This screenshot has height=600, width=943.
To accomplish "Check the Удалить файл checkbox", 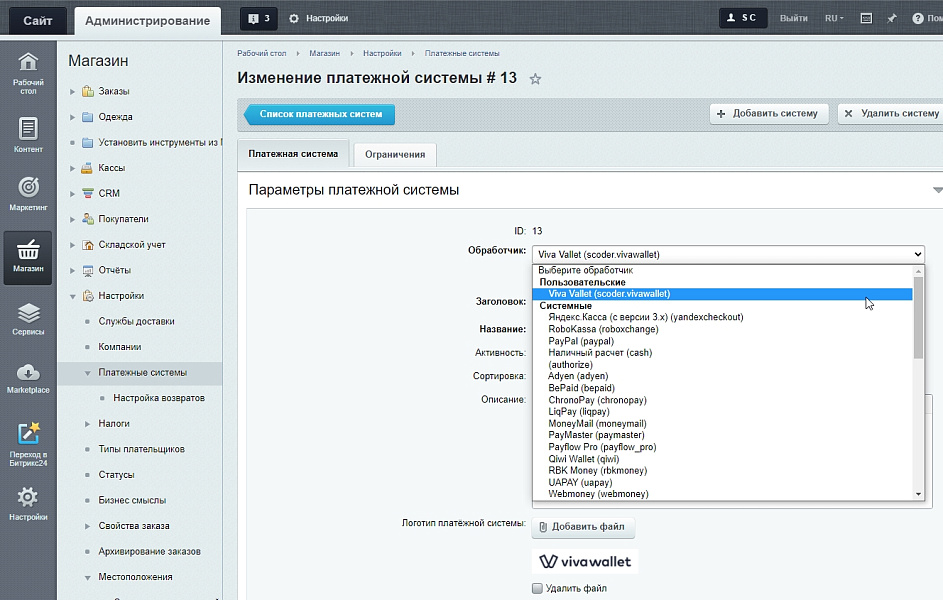I will click(538, 588).
